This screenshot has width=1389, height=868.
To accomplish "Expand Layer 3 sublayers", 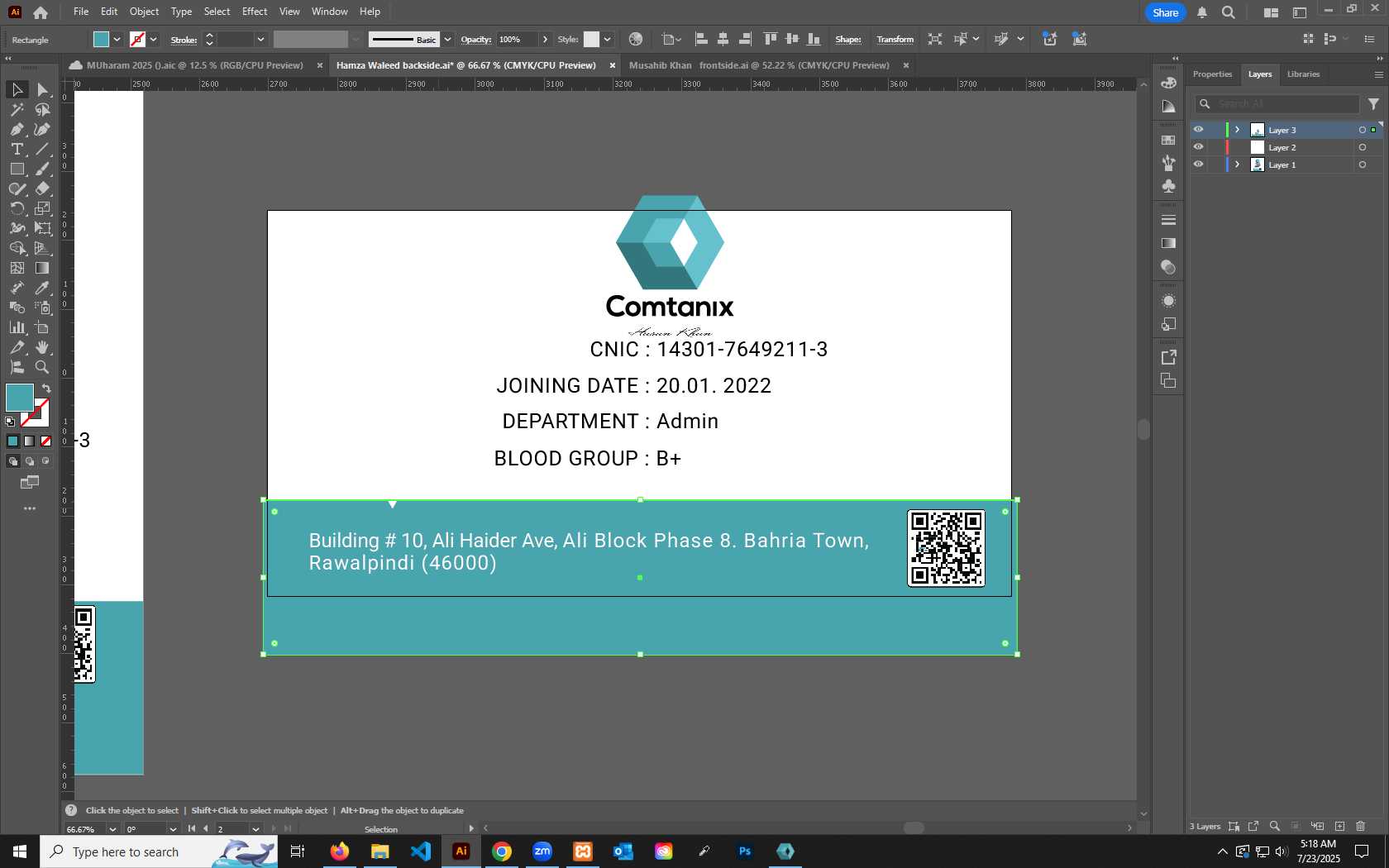I will [x=1237, y=130].
